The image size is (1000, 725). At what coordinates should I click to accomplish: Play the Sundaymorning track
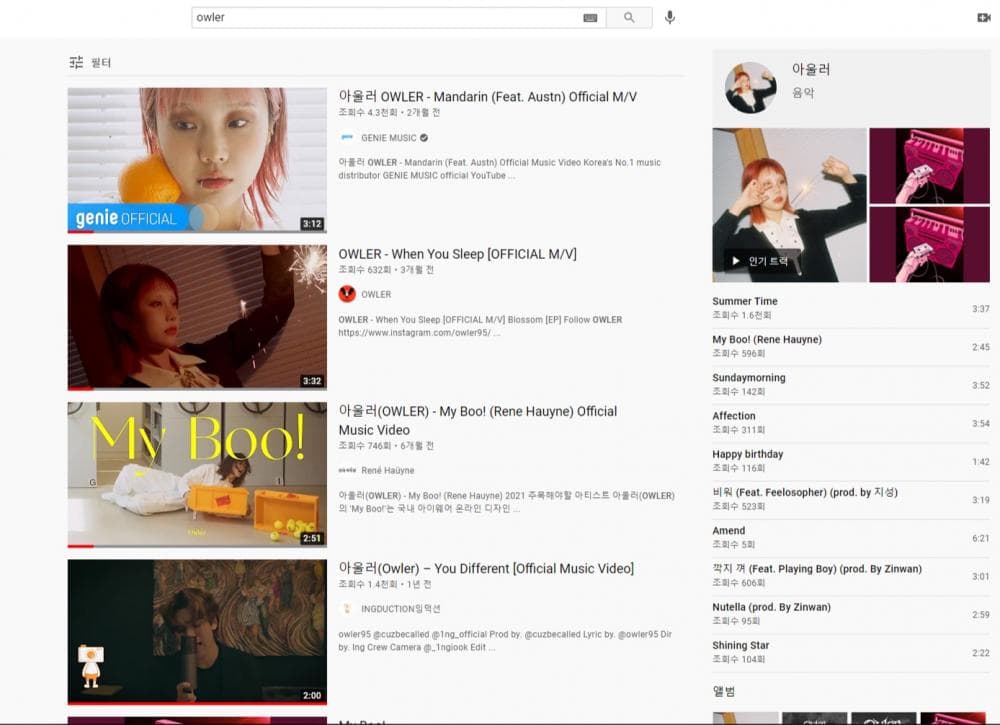pos(851,384)
